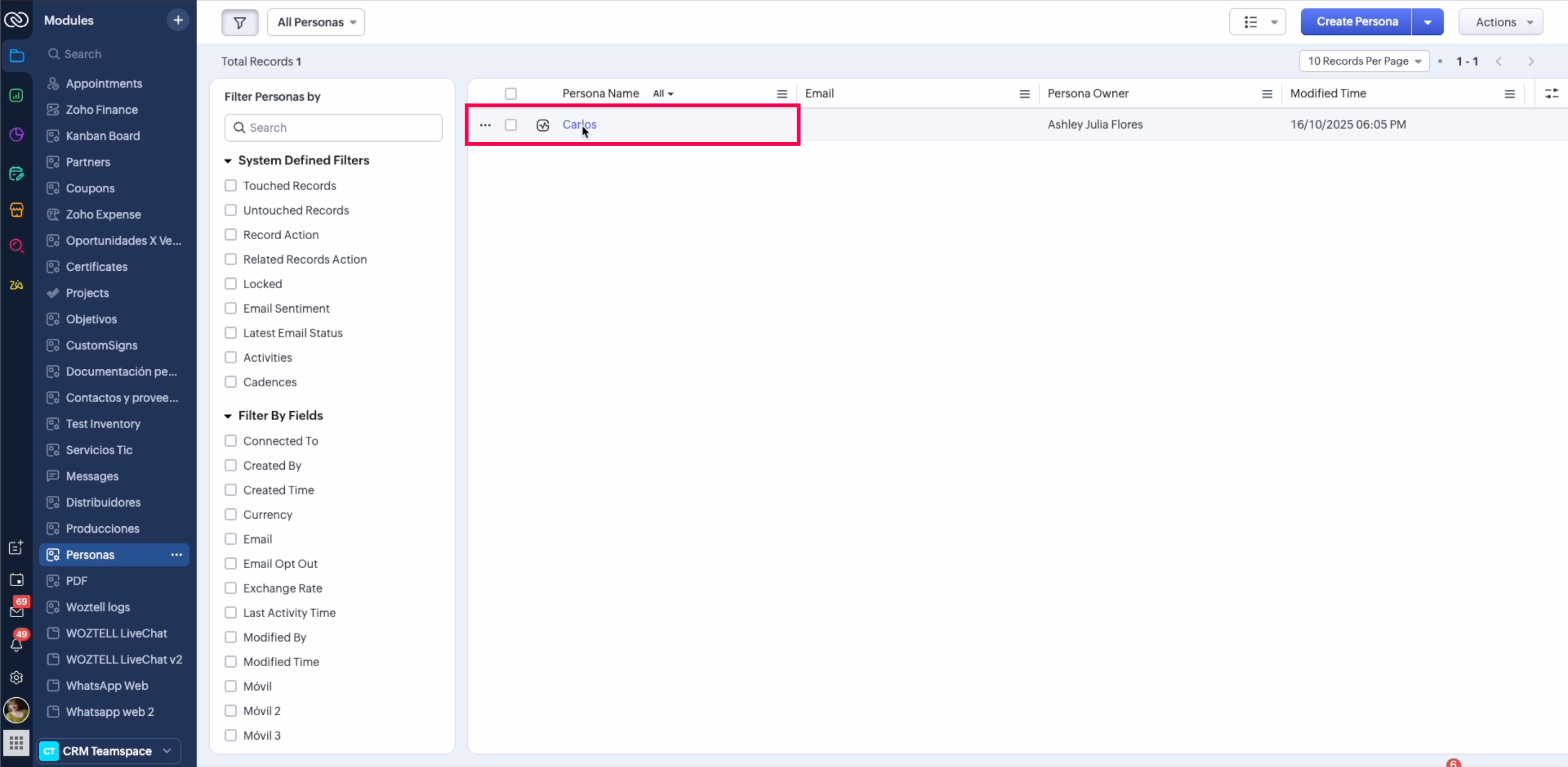Open the Persona Name column menu icon
The image size is (1568, 767).
pyautogui.click(x=782, y=94)
